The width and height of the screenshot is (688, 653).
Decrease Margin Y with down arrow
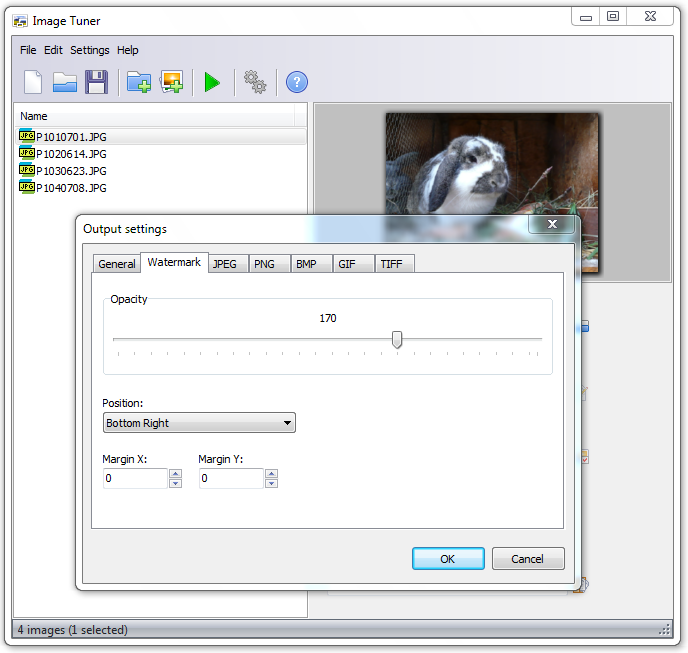272,483
